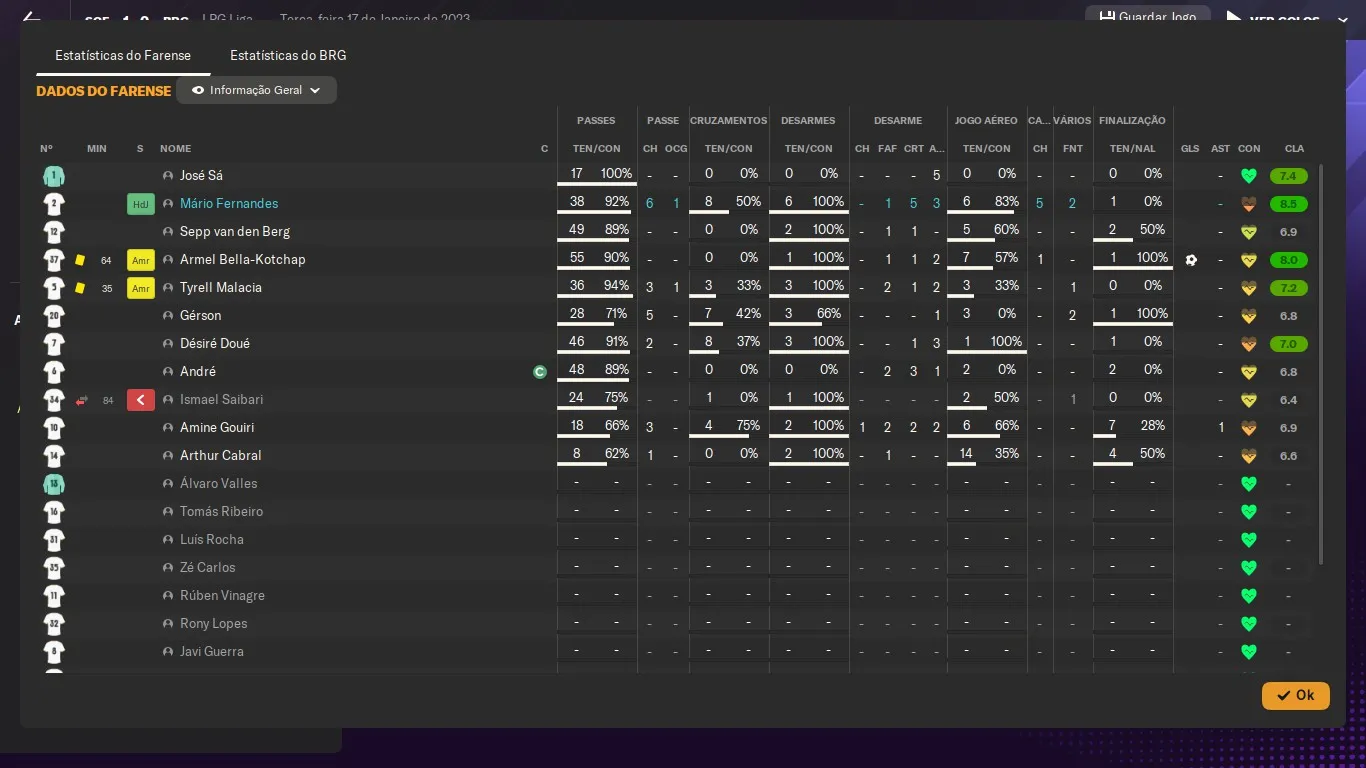Sort by the FNT column header
The width and height of the screenshot is (1366, 768).
pyautogui.click(x=1072, y=149)
